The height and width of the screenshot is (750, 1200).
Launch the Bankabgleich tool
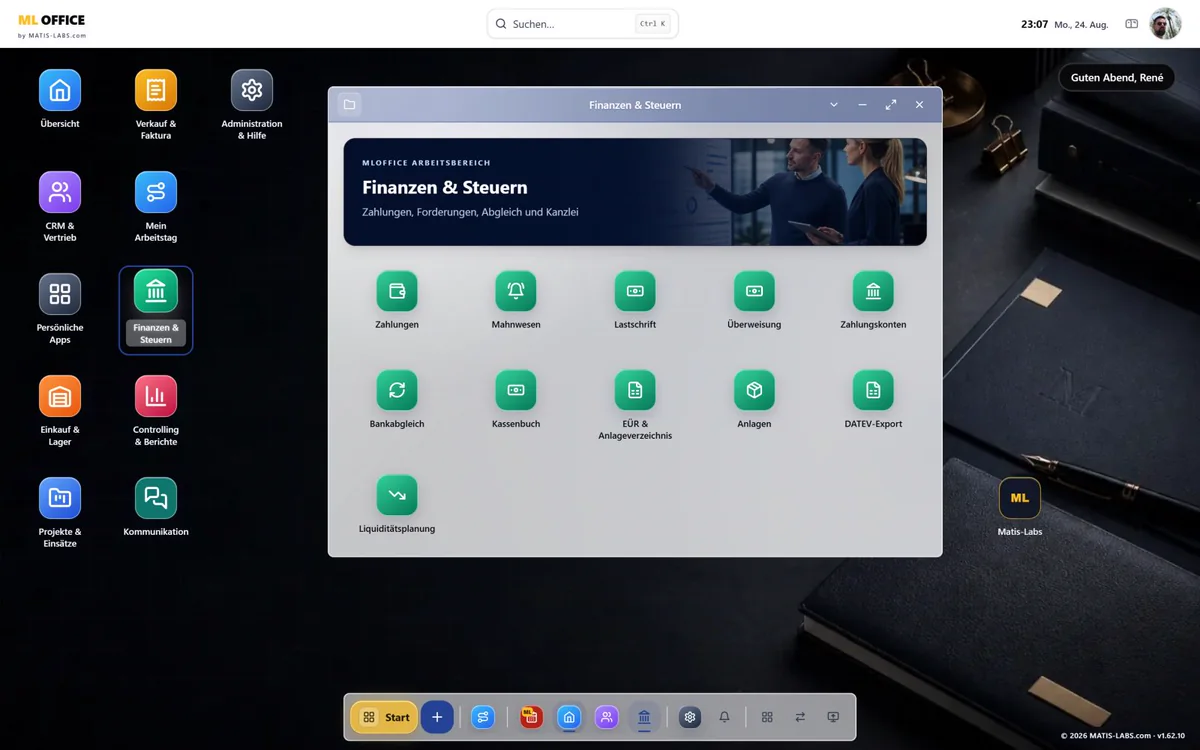tap(397, 390)
